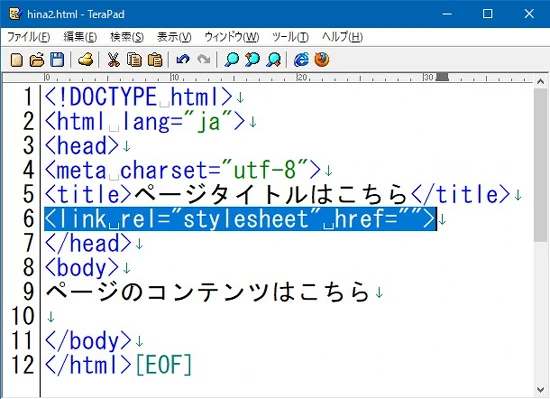Open the 検索(S) menu

(x=127, y=37)
